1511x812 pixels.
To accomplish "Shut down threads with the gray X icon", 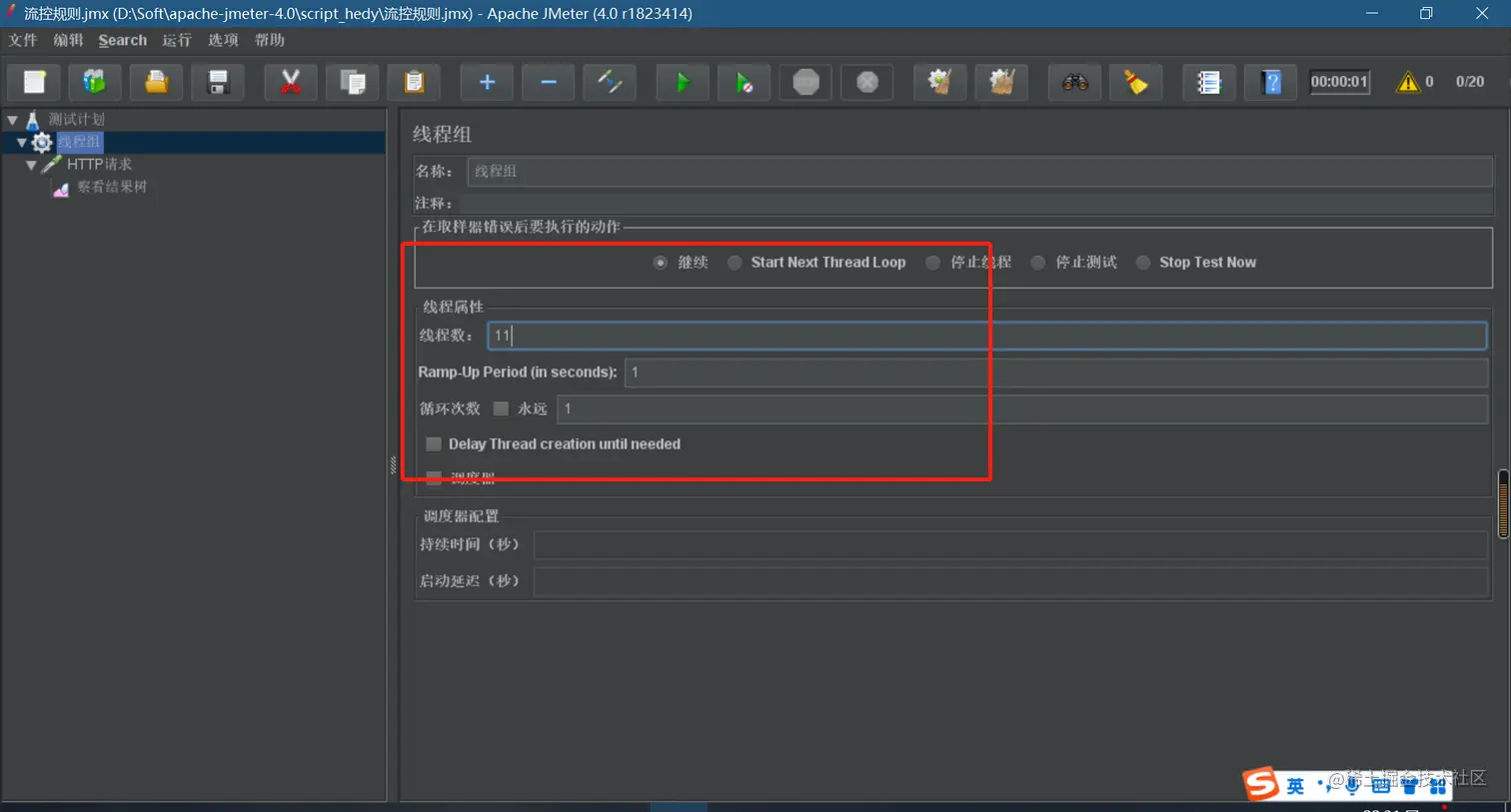I will coord(867,82).
